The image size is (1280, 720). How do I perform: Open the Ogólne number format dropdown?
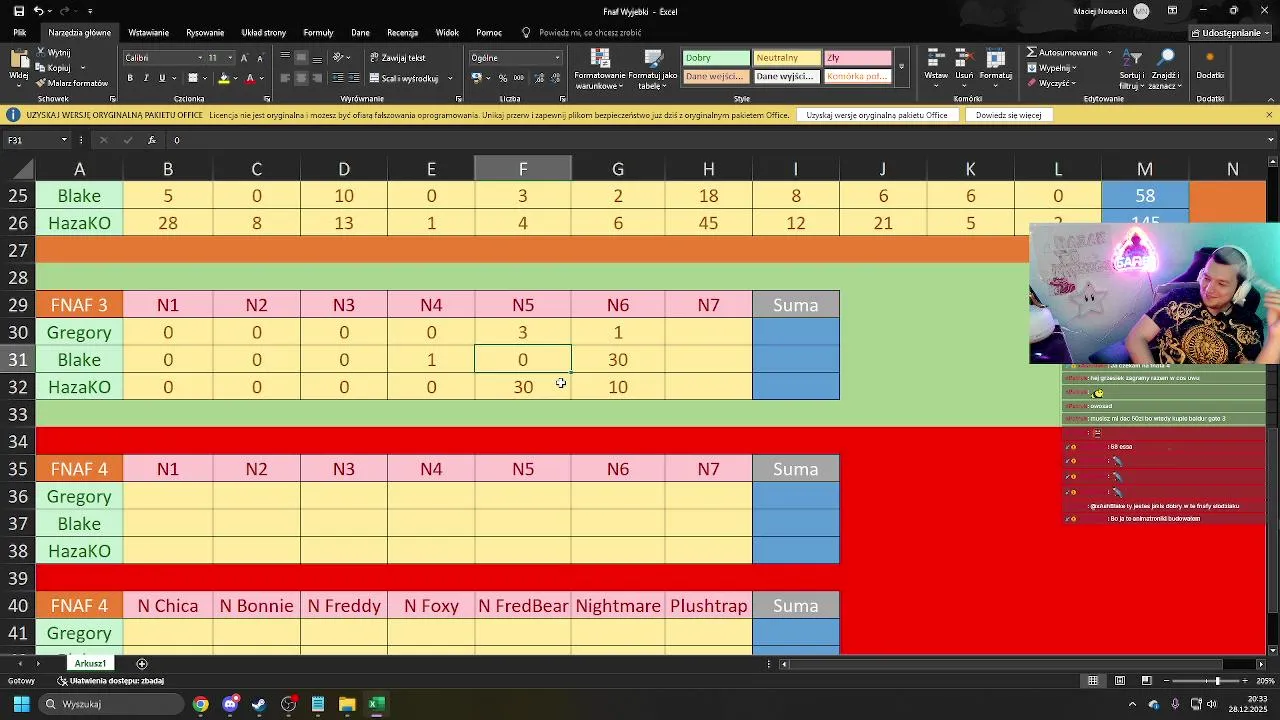pyautogui.click(x=558, y=58)
